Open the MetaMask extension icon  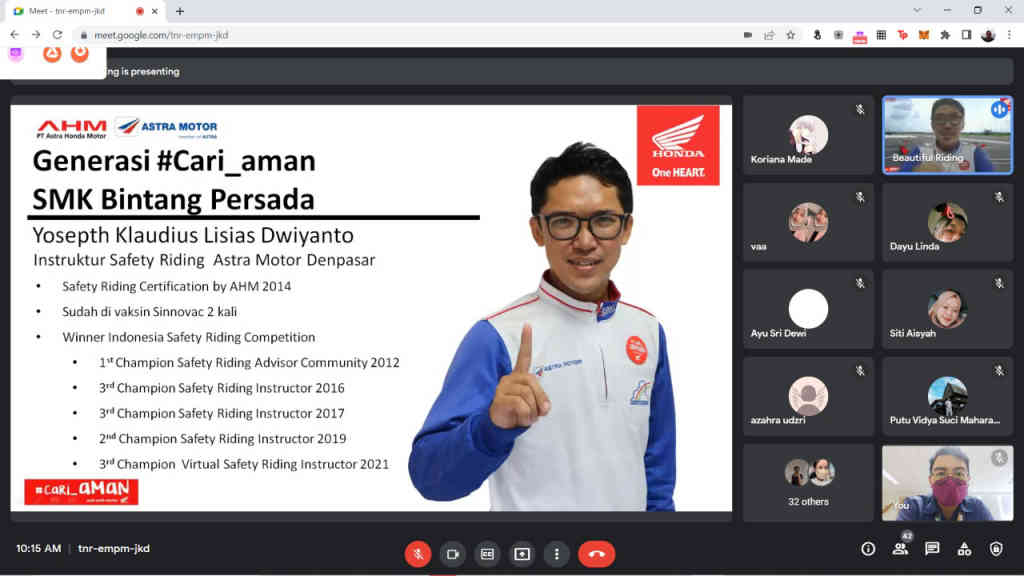[923, 33]
